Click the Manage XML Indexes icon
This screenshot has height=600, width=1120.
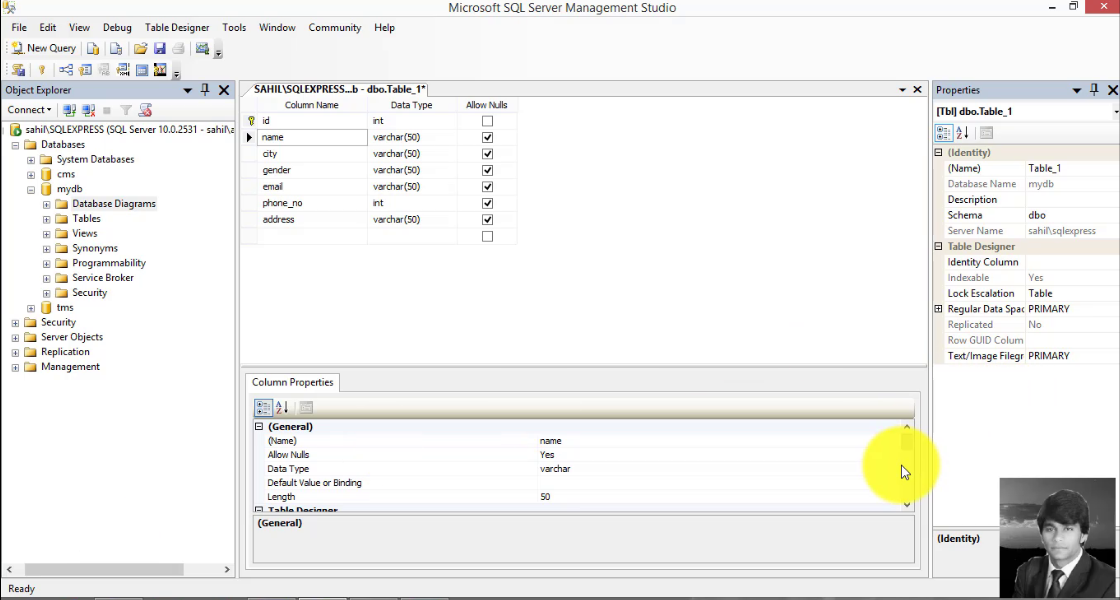coord(122,69)
